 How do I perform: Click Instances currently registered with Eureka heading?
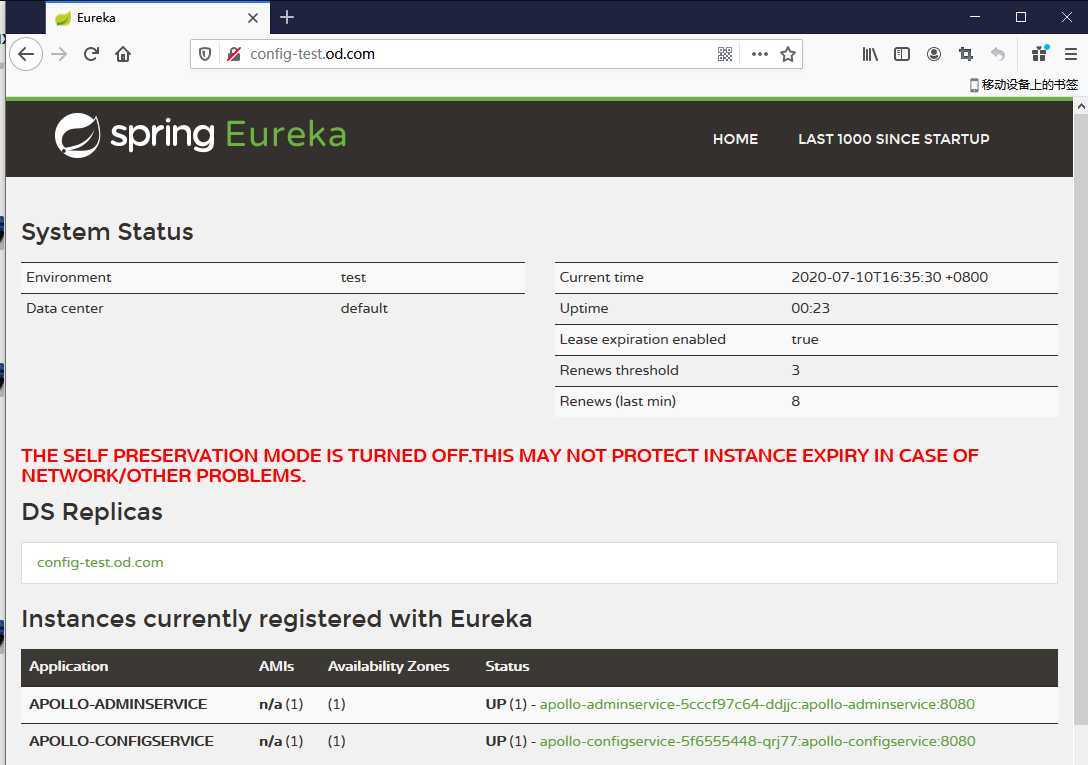[277, 619]
